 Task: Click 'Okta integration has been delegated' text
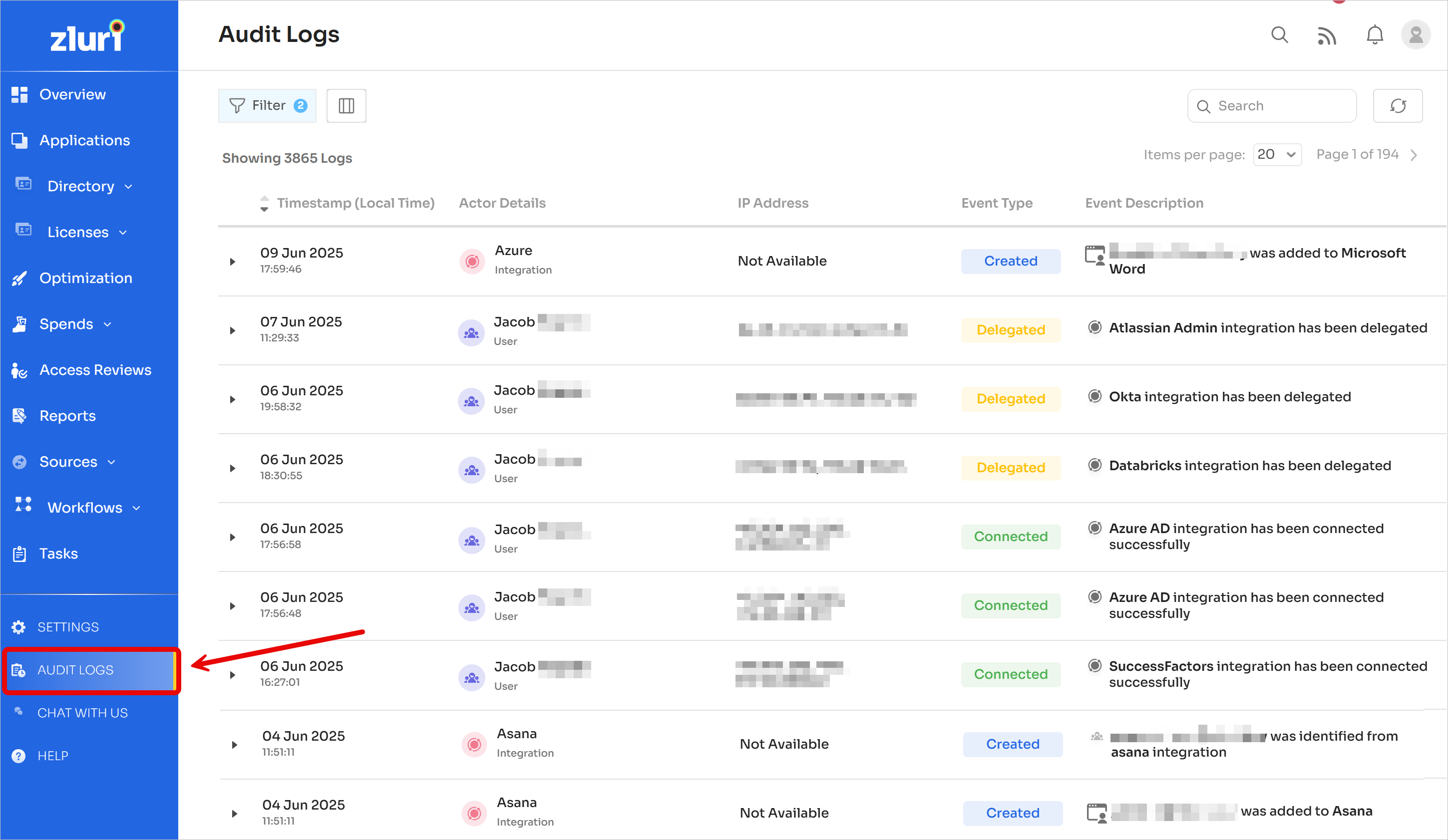tap(1230, 396)
